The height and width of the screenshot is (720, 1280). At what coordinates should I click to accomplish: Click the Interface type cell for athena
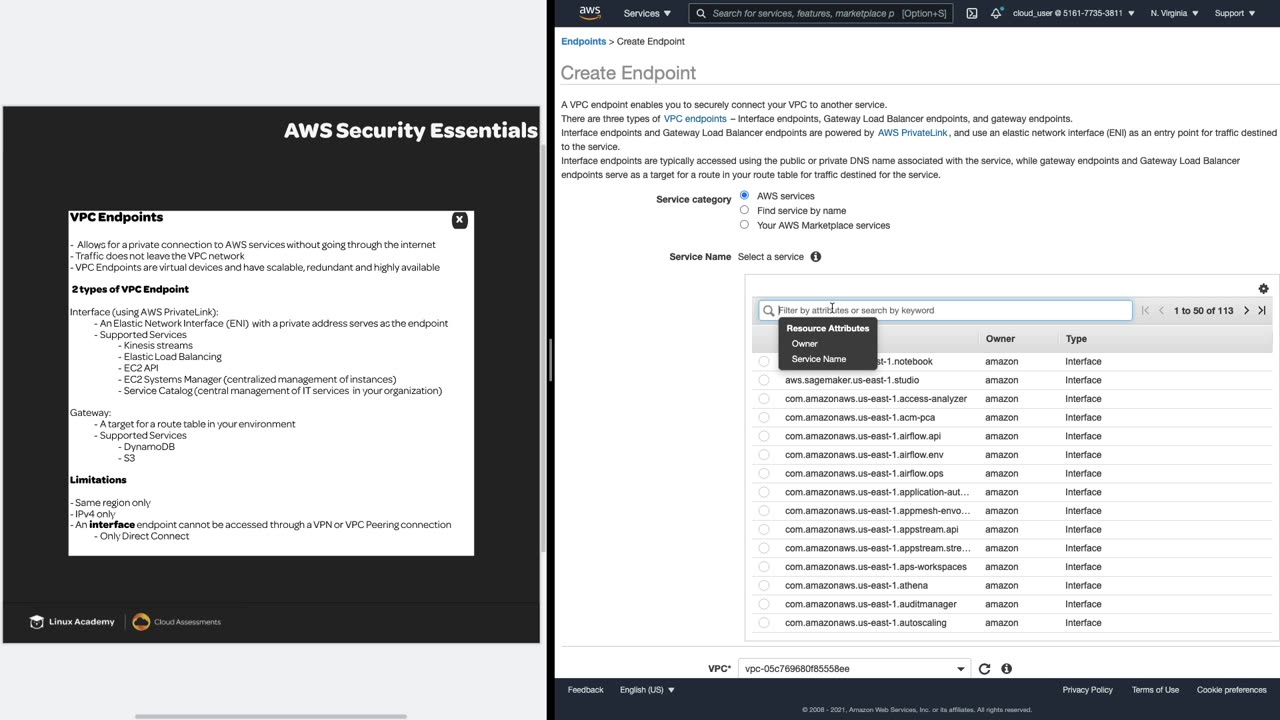1083,586
